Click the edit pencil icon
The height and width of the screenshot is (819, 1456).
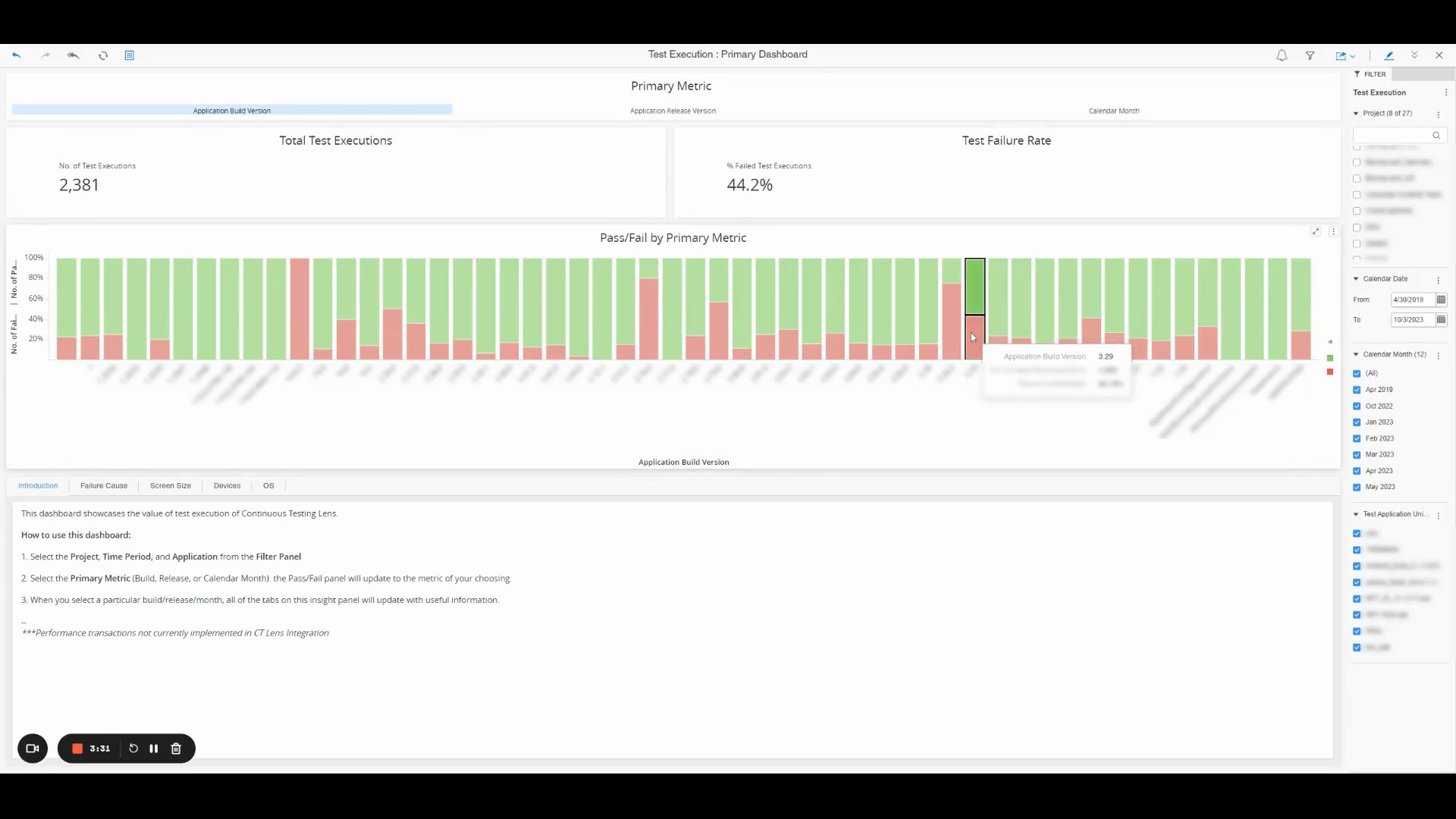[1389, 55]
